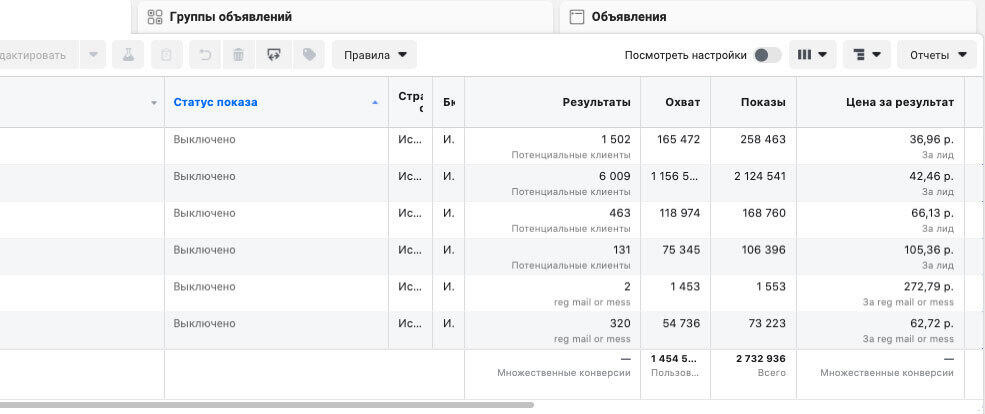The image size is (985, 414).
Task: Click the Результаты column header
Action: click(x=596, y=102)
